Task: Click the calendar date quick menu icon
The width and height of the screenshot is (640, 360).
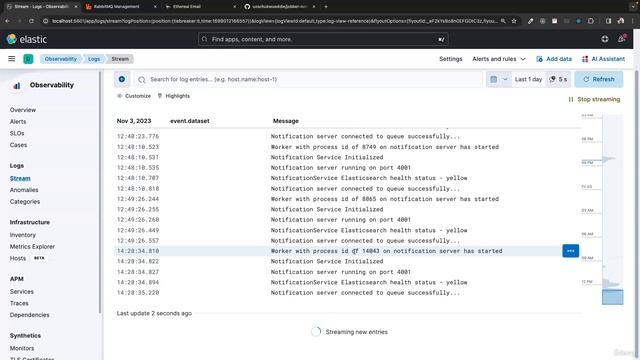Action: [493, 79]
